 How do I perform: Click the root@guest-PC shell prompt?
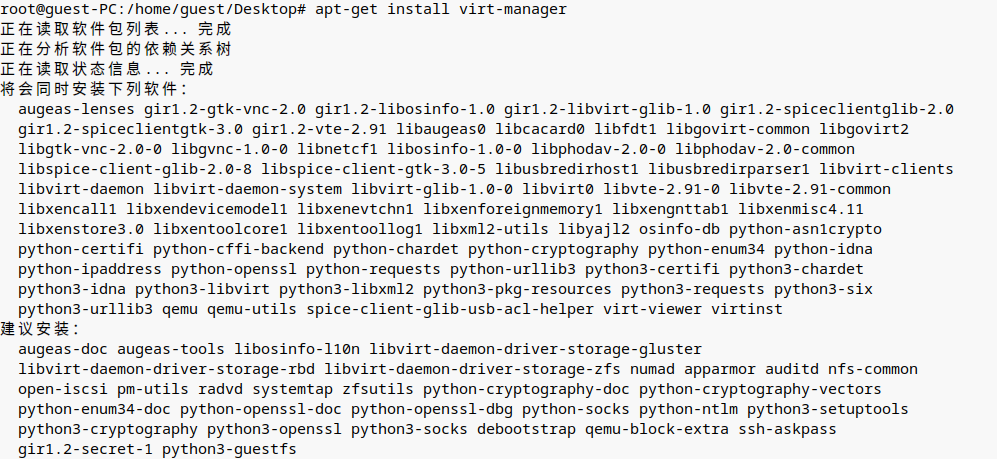pos(55,9)
